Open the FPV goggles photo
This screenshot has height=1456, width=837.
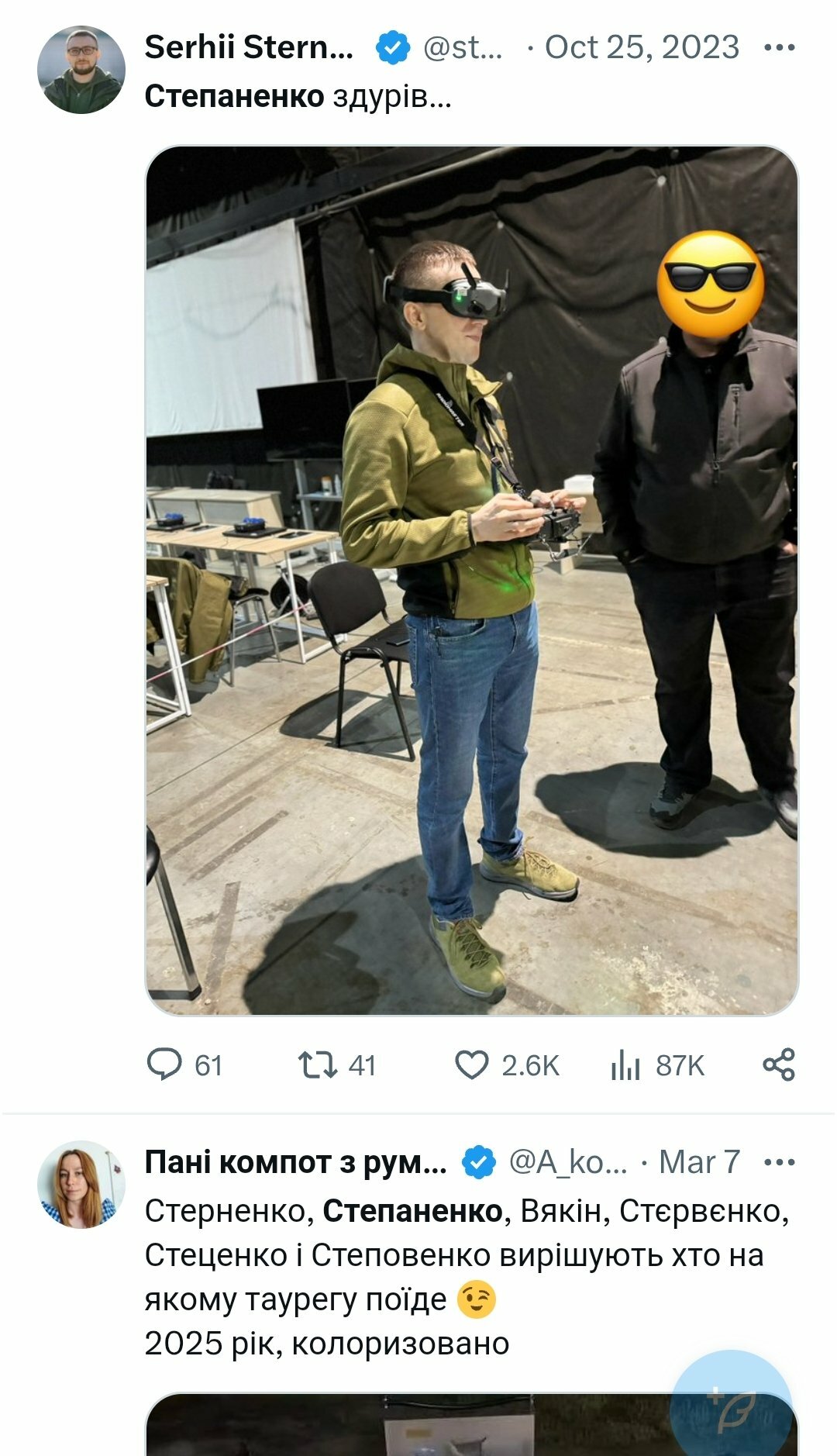[x=471, y=580]
